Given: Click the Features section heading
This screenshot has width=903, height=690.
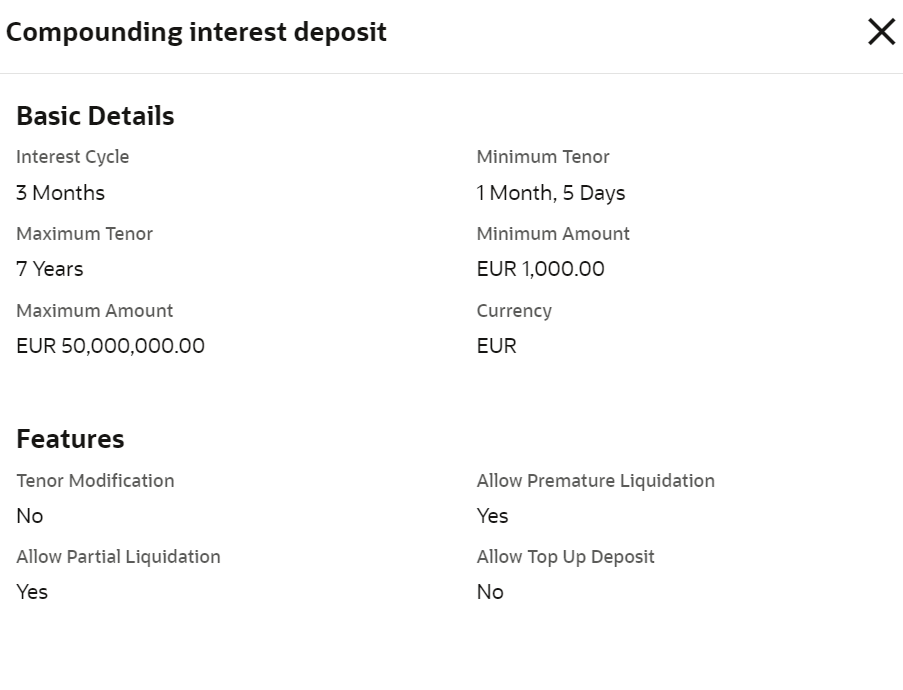Looking at the screenshot, I should (70, 439).
